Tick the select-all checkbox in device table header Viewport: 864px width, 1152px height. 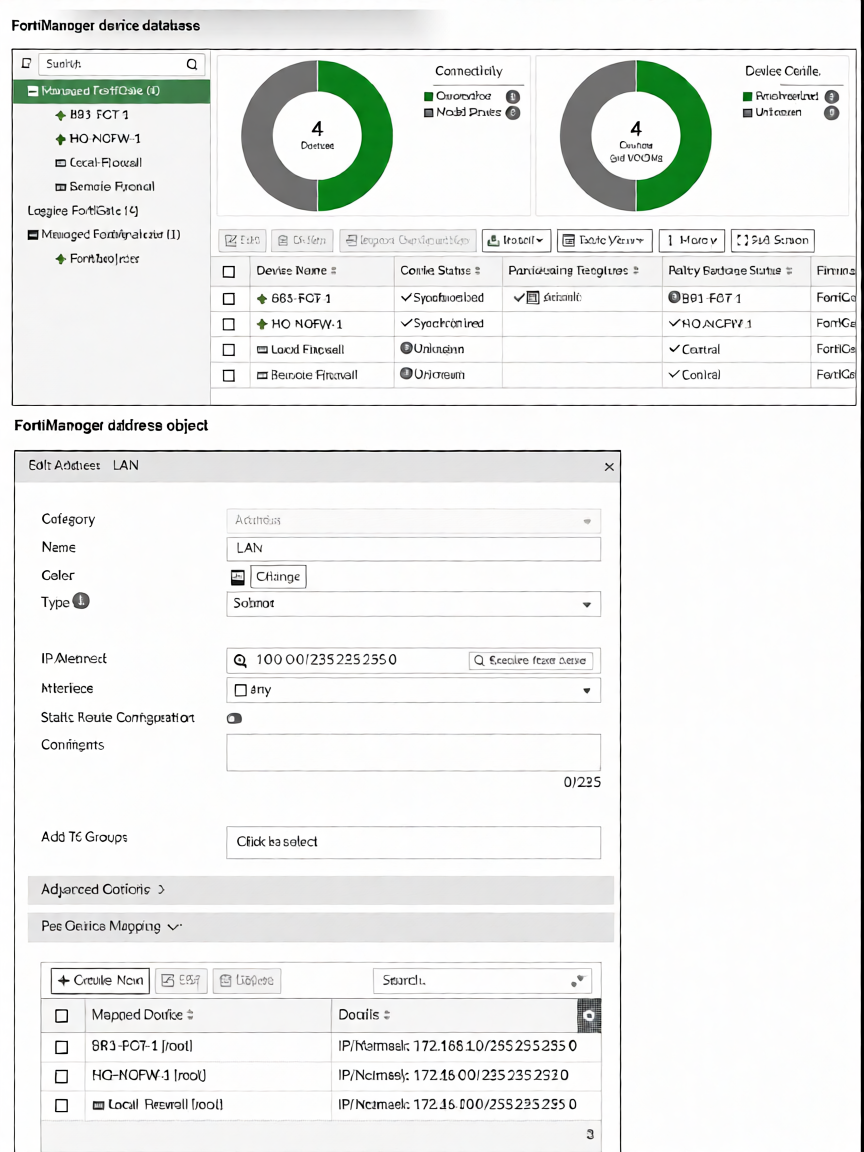tap(228, 272)
